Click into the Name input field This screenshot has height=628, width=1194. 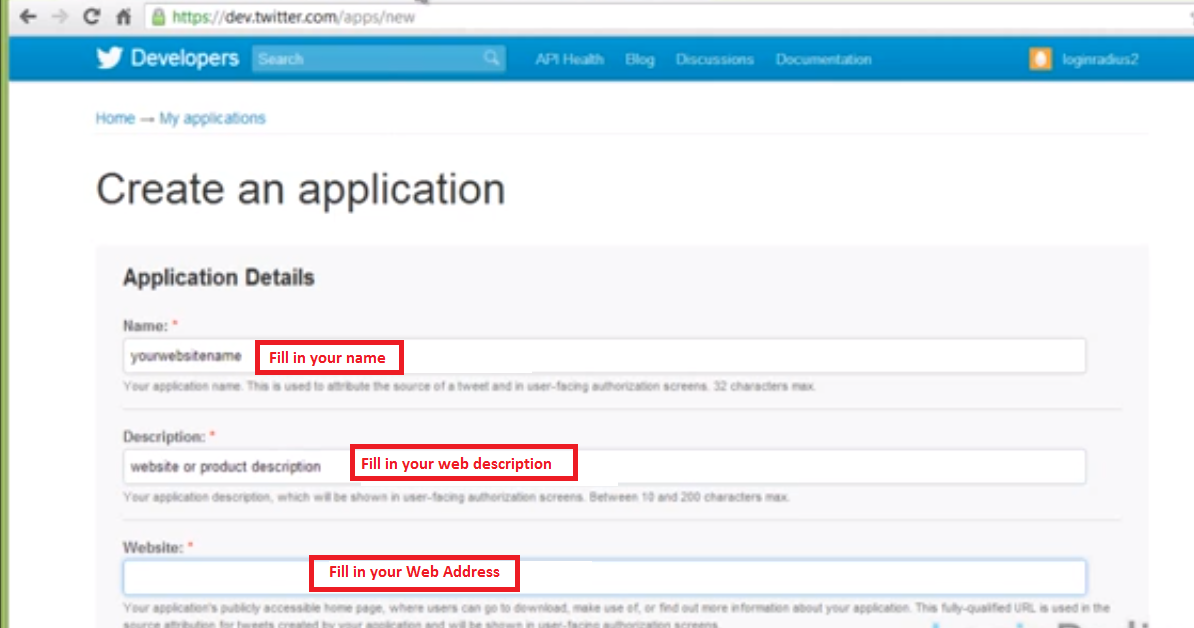[x=604, y=356]
